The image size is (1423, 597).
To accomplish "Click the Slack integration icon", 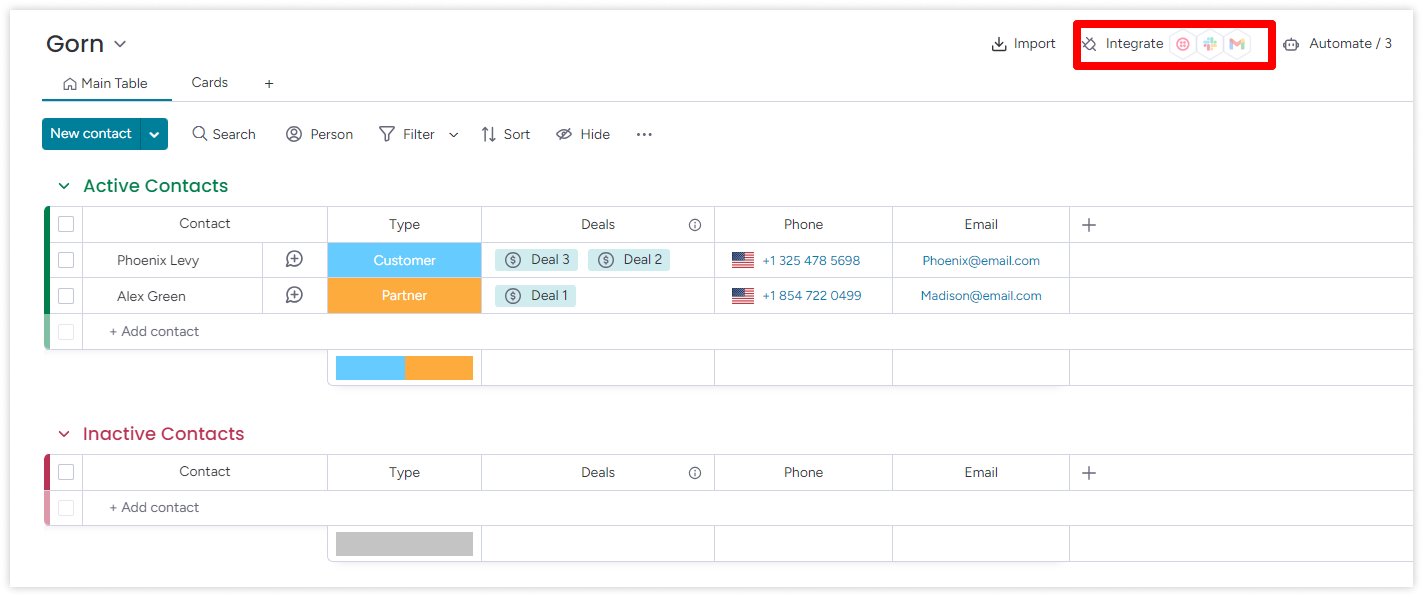I will click(1210, 44).
